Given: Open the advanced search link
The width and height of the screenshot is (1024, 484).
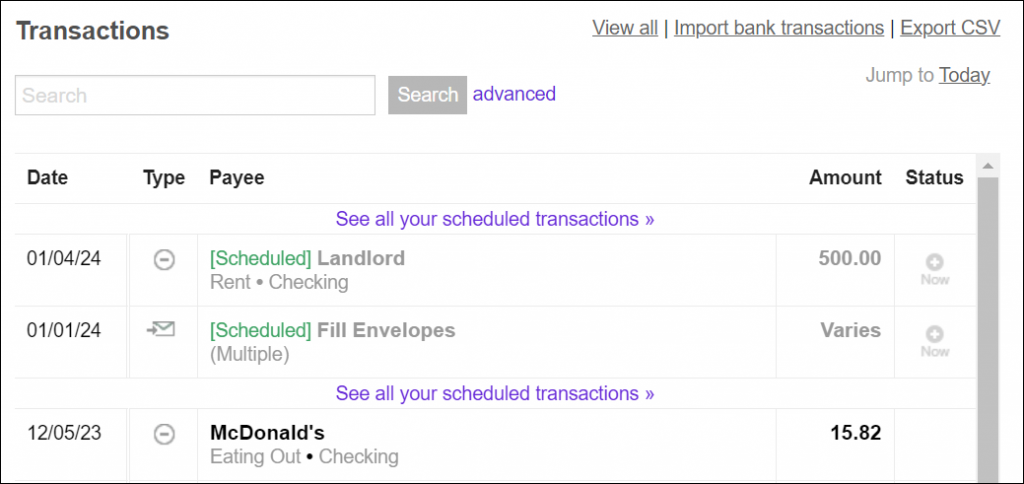Looking at the screenshot, I should [514, 94].
